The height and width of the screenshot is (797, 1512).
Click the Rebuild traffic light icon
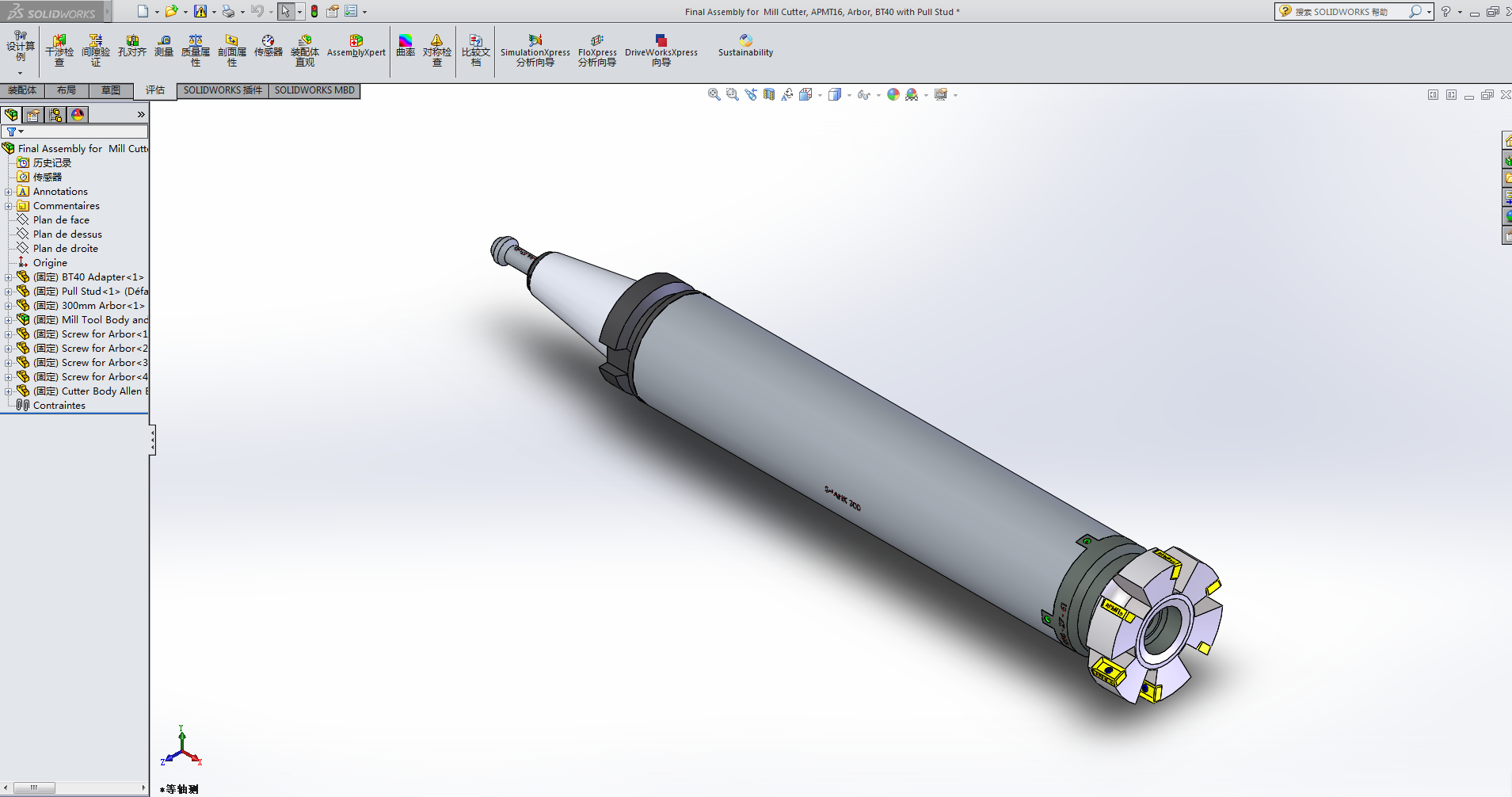pos(314,11)
